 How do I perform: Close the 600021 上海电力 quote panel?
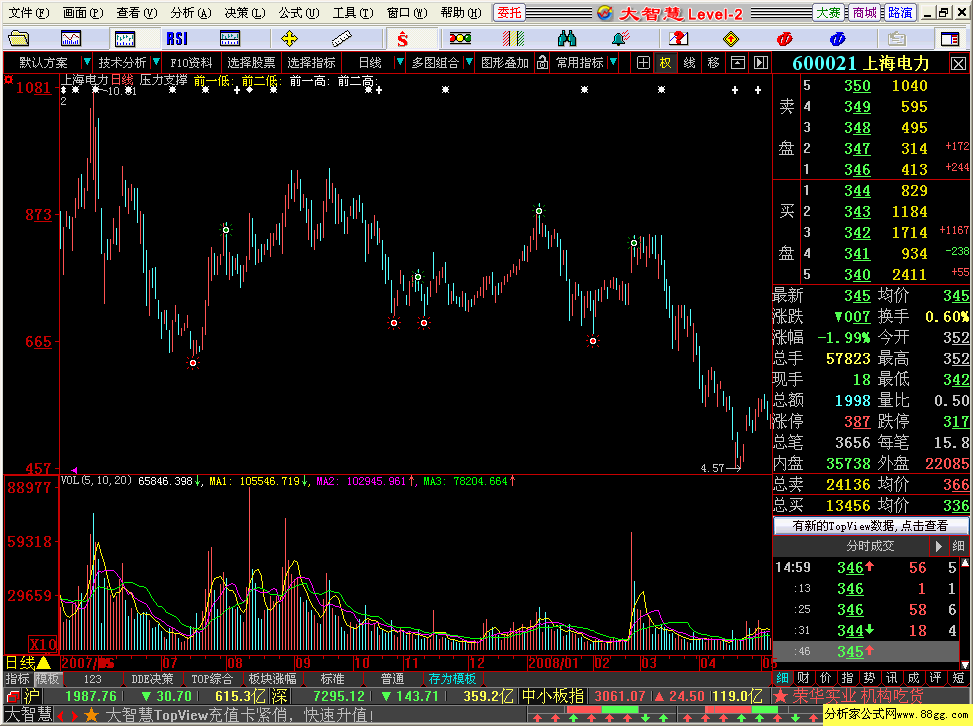coord(958,64)
